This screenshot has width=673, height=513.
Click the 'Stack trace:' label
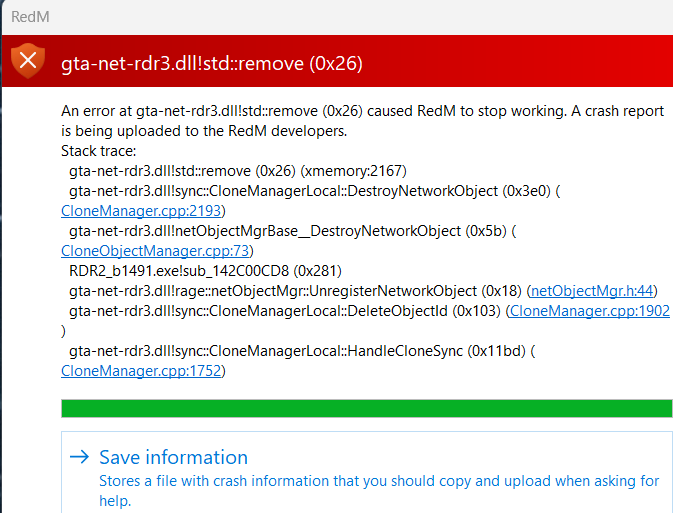pyautogui.click(x=98, y=151)
